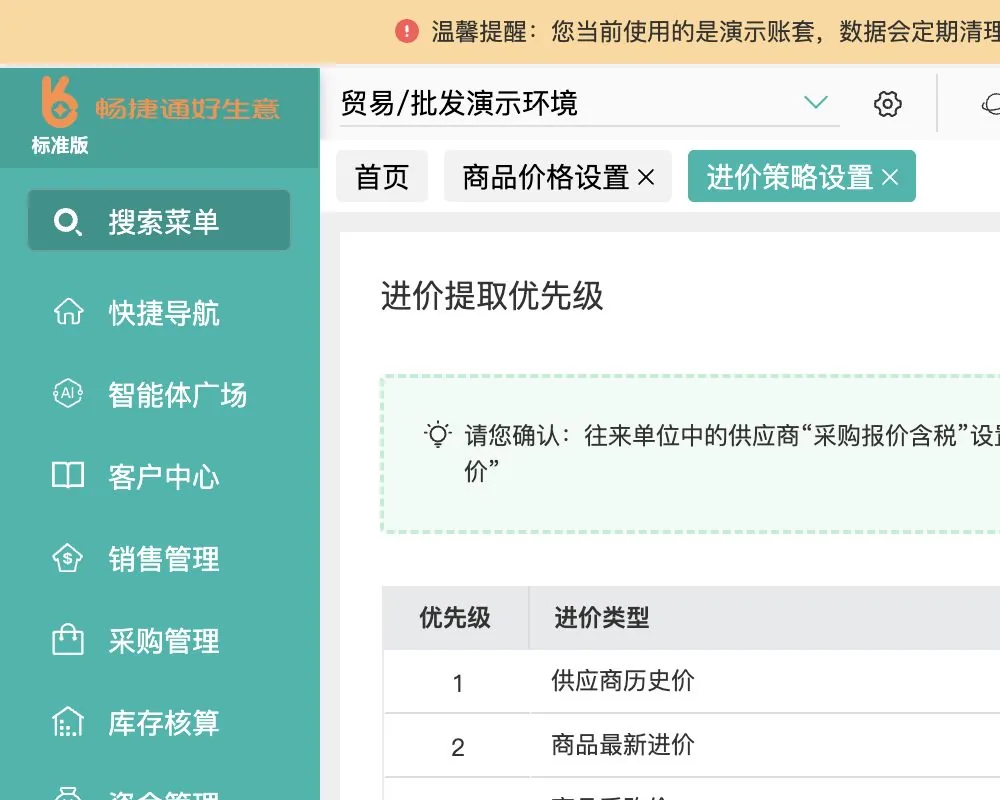The height and width of the screenshot is (800, 1000).
Task: Expand the 贸易/批发演示环境 dropdown
Action: pos(589,103)
